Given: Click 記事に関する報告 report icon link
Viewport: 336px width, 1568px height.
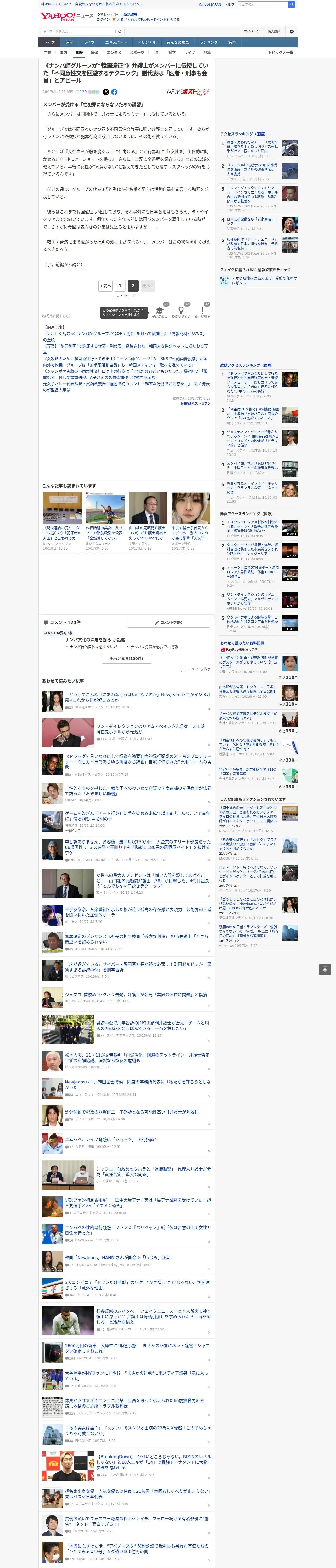Looking at the screenshot, I should tap(57, 316).
